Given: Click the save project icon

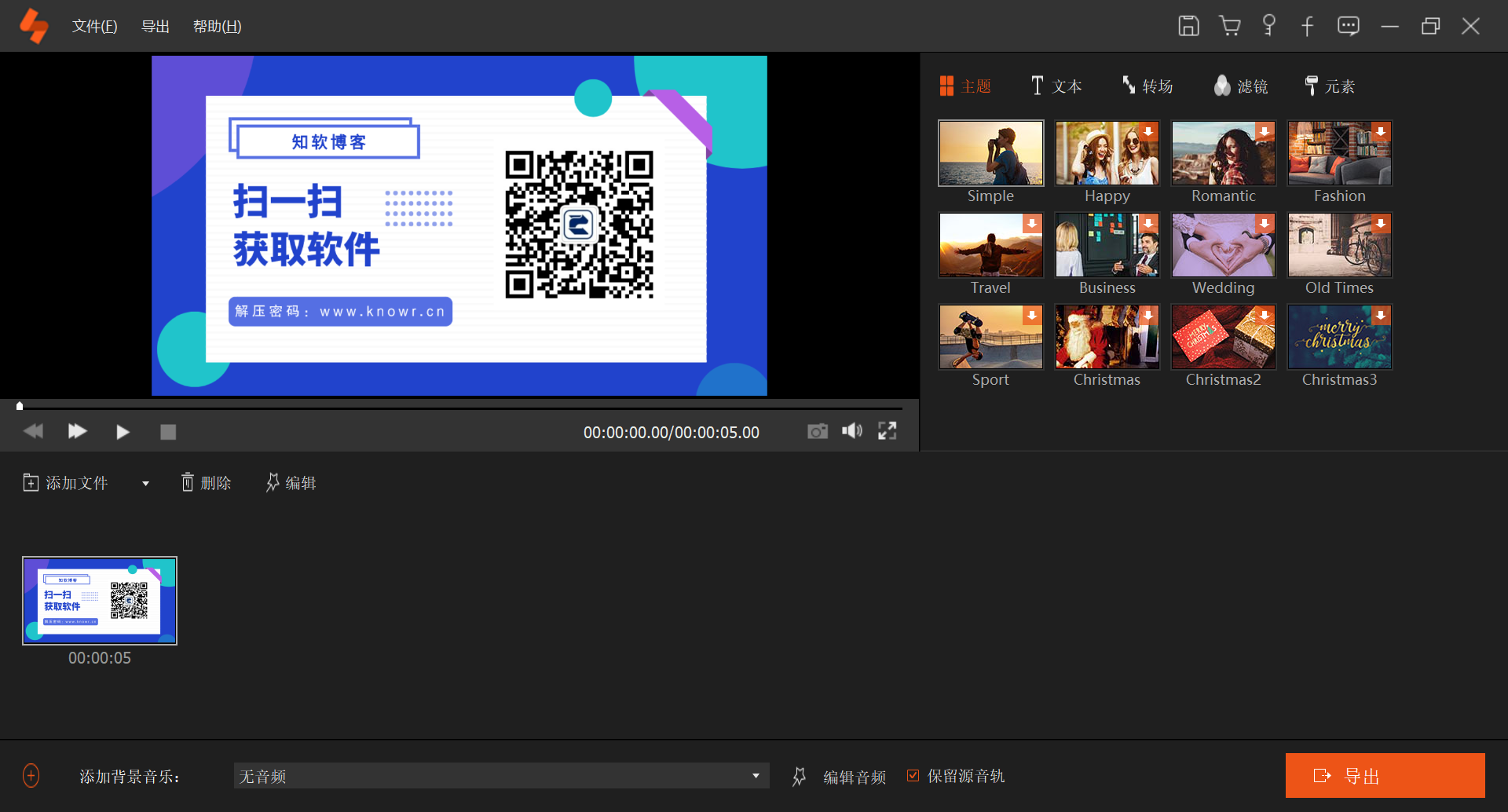Looking at the screenshot, I should pyautogui.click(x=1188, y=26).
